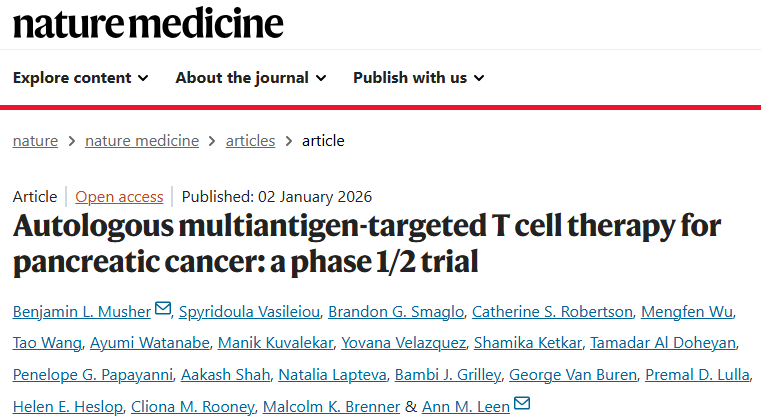Open the Explore content menu
761x419 pixels.
(72, 78)
